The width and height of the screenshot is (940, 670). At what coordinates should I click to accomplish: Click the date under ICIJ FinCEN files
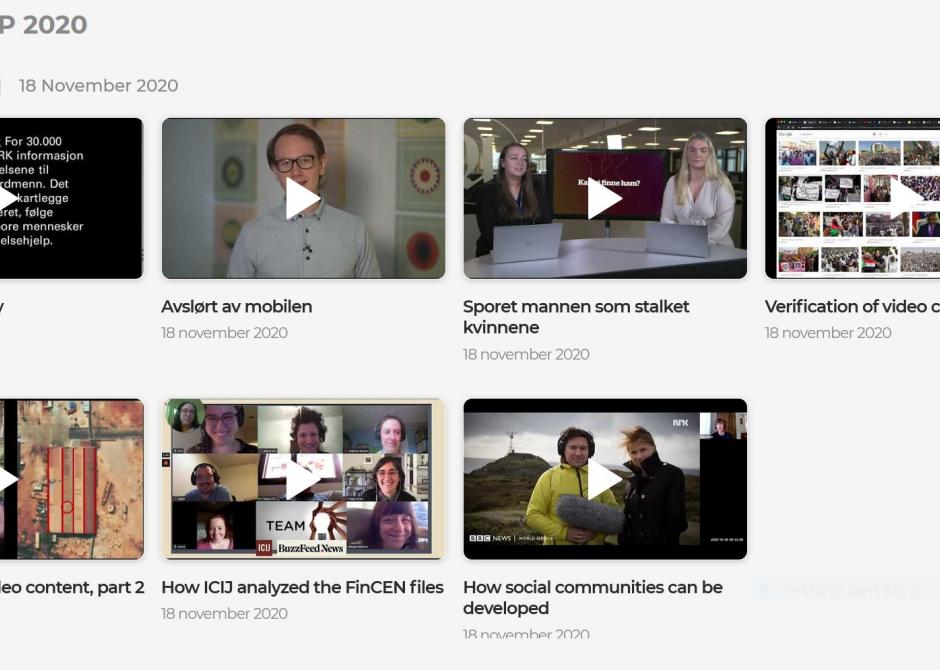224,613
